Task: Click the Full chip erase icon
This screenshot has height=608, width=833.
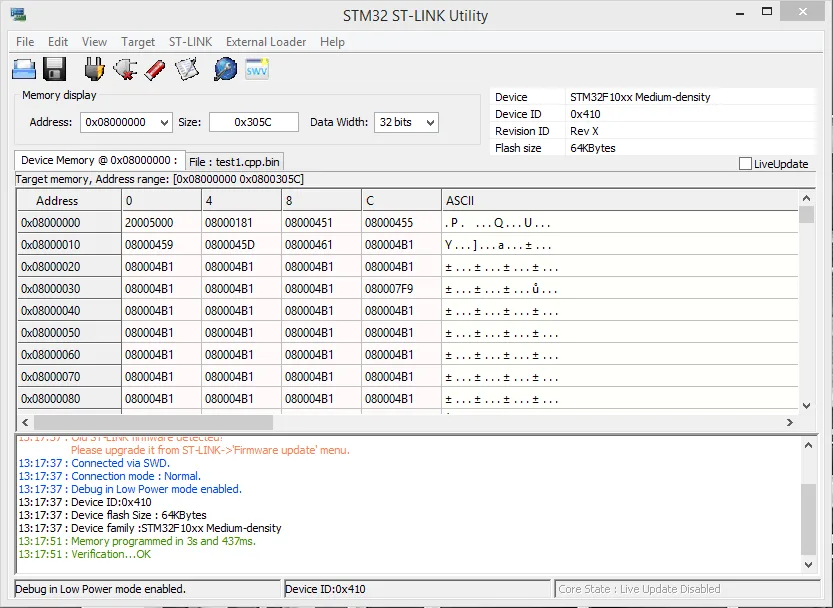Action: point(155,70)
